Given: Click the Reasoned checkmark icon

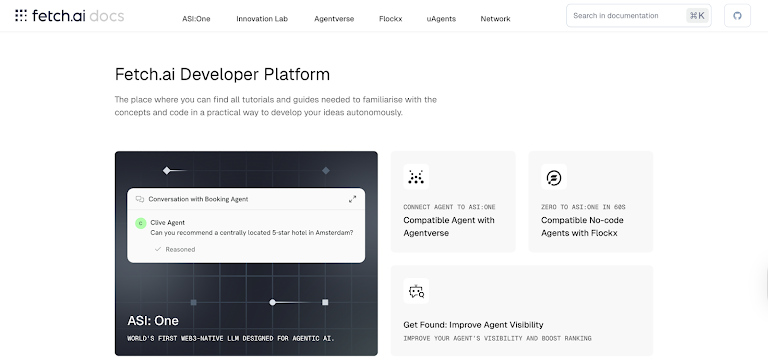Looking at the screenshot, I should (x=158, y=249).
